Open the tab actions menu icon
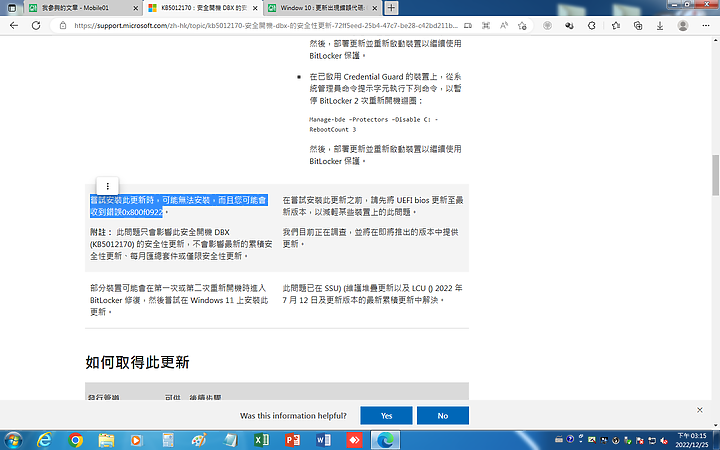This screenshot has height=450, width=720. (x=12, y=8)
